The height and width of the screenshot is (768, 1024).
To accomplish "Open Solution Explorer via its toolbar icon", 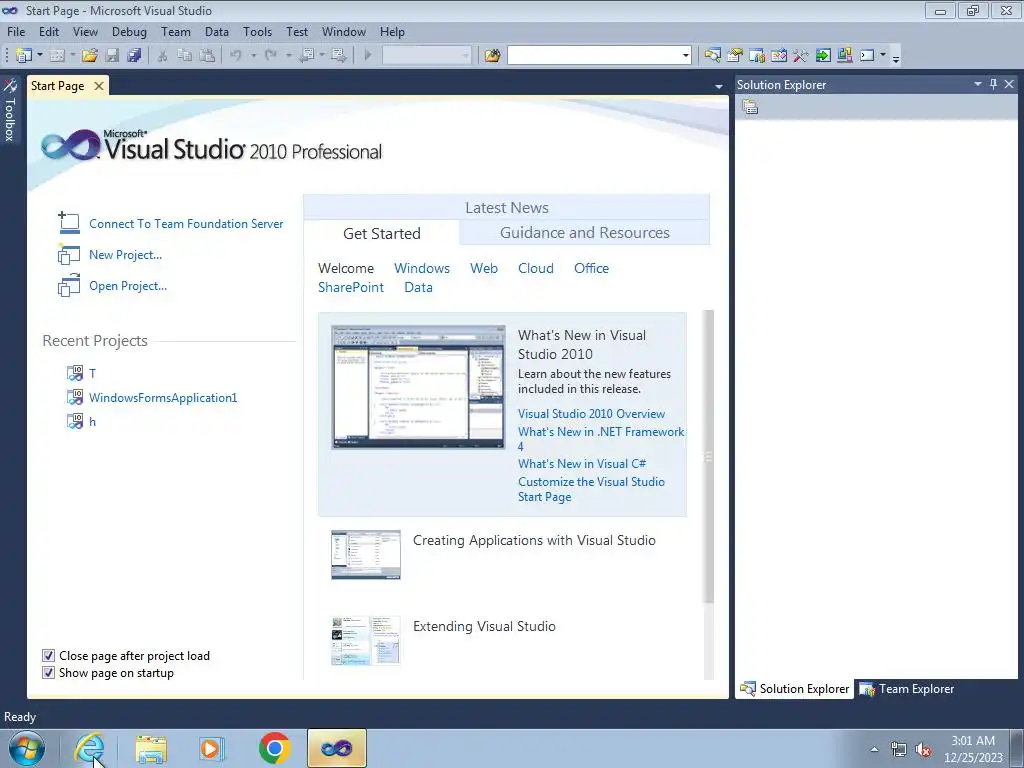I will (712, 56).
